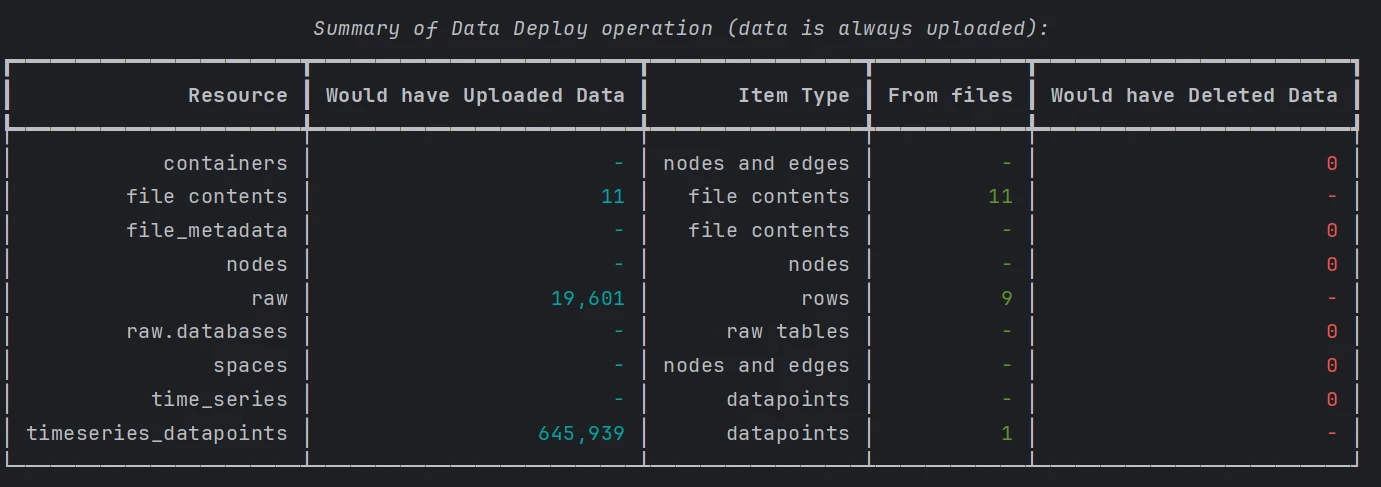Click the "Would have Uploaded Data" header
Viewport: 1381px width, 487px height.
(475, 96)
